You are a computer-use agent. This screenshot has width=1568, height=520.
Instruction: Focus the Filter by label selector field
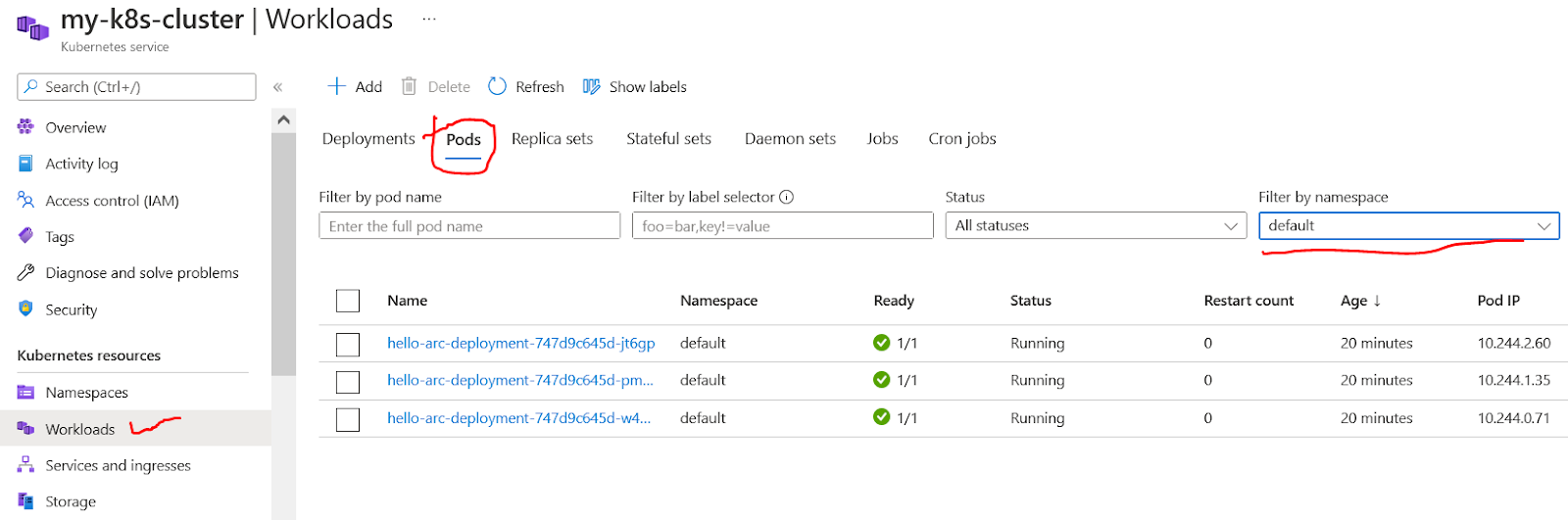click(x=782, y=225)
